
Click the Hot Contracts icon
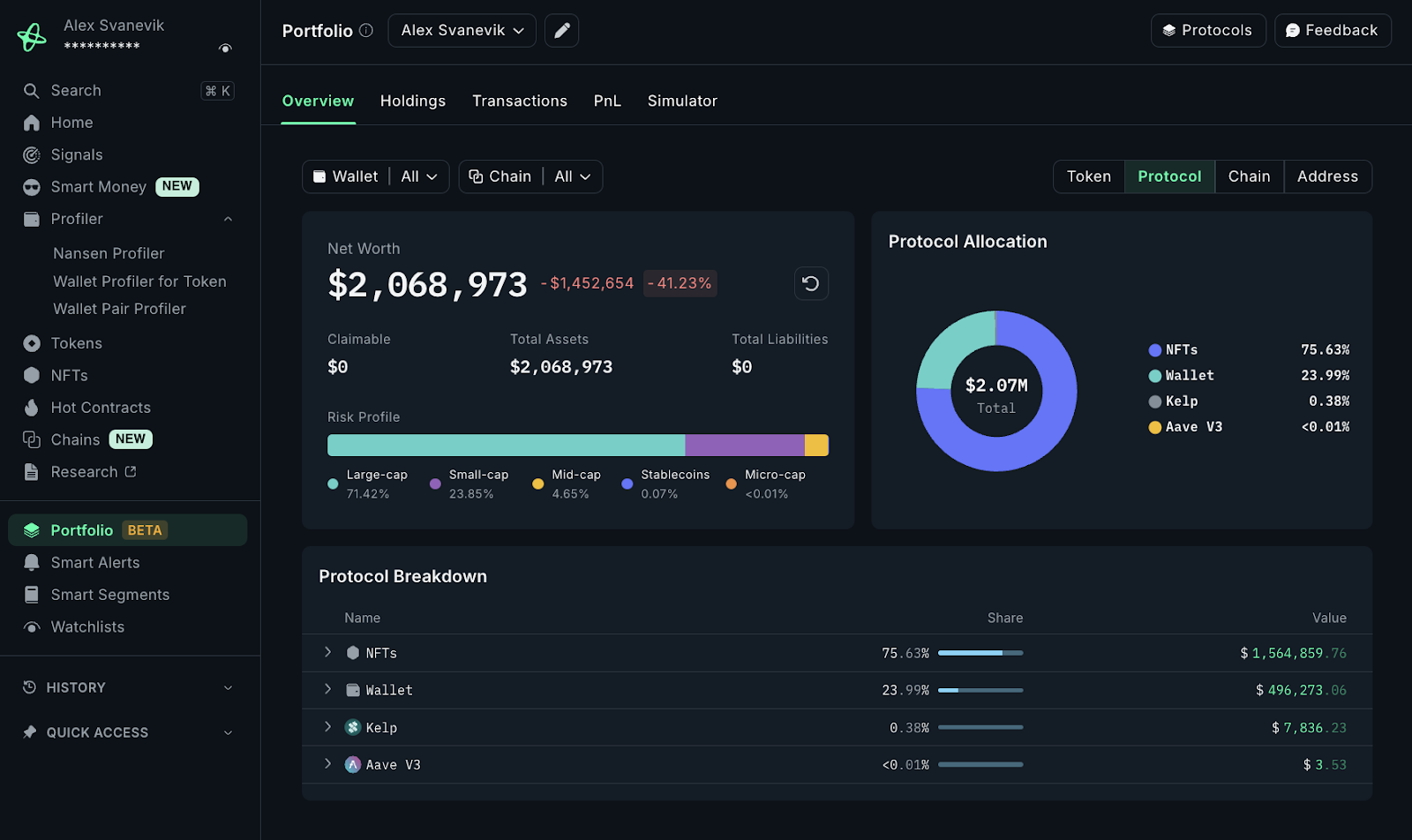click(x=32, y=407)
